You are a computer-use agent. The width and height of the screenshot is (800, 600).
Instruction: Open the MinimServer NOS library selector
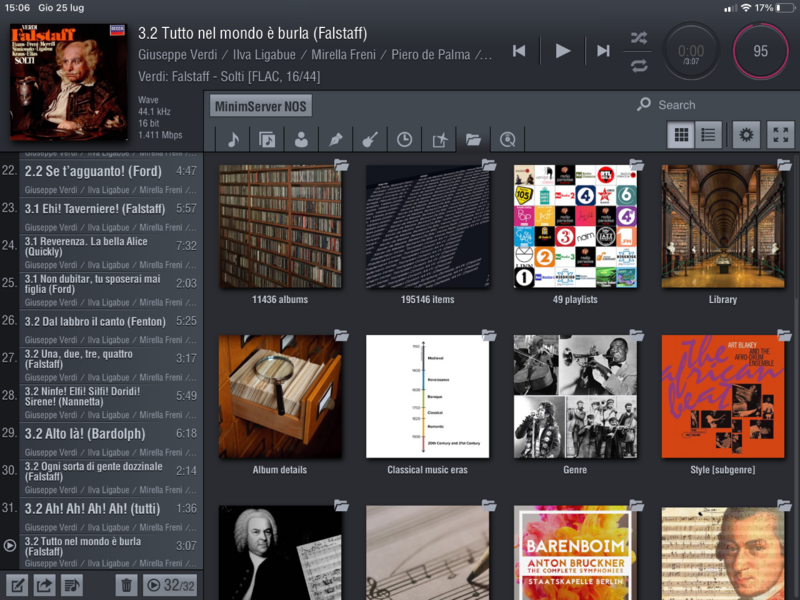(261, 106)
